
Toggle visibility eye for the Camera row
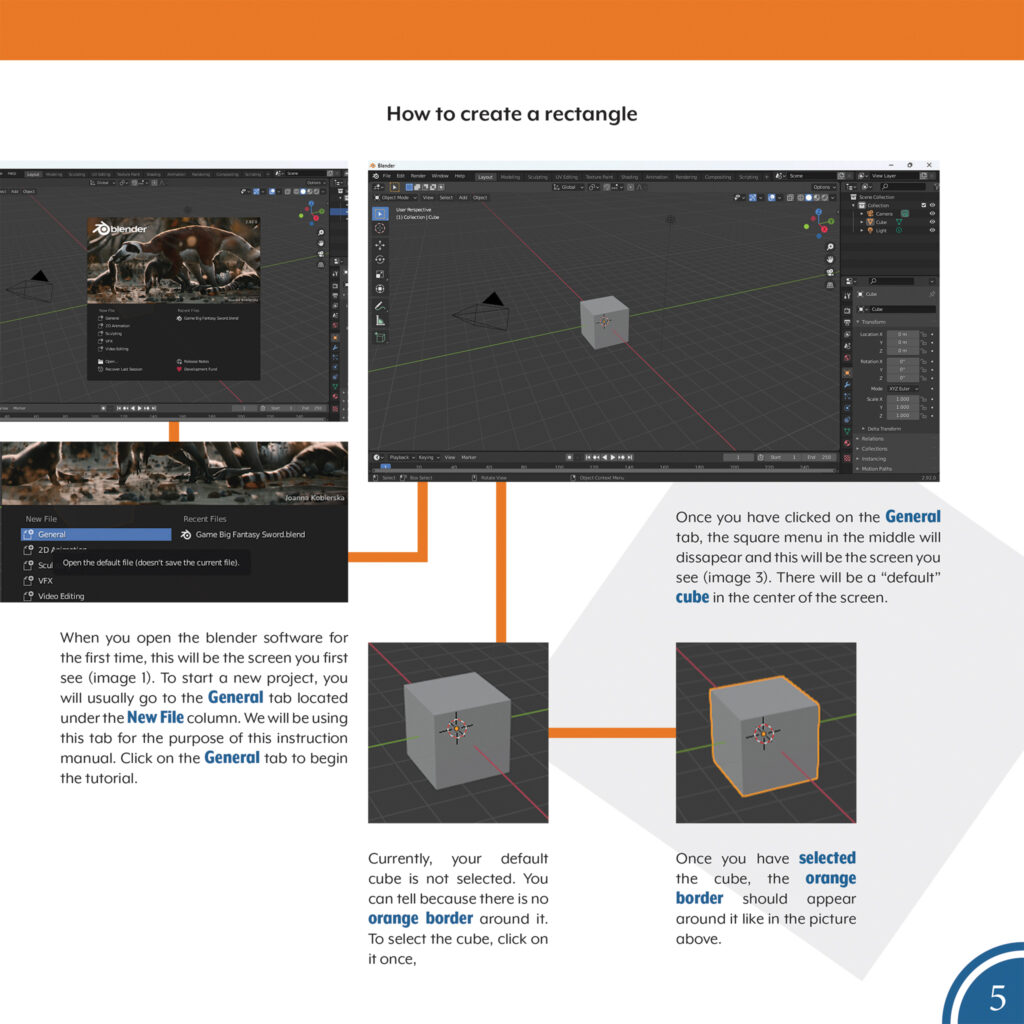(932, 214)
